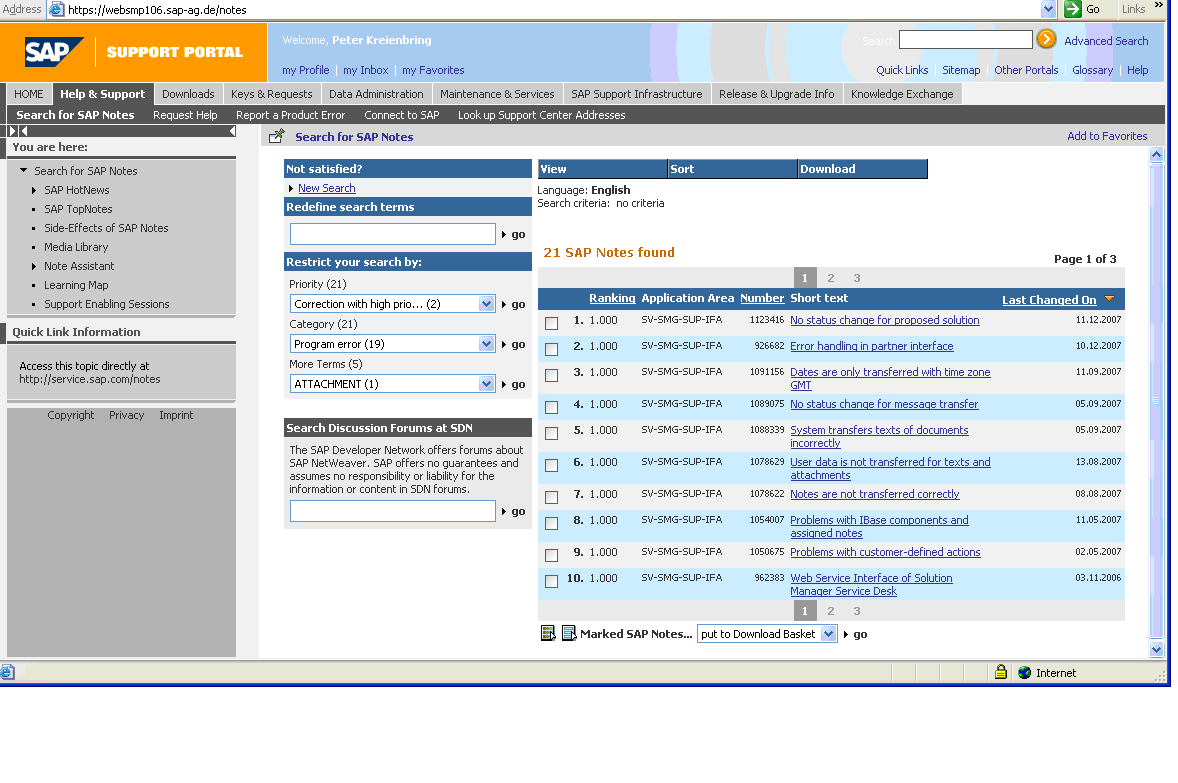Click the navigation panel toggle icon pair

(19, 131)
